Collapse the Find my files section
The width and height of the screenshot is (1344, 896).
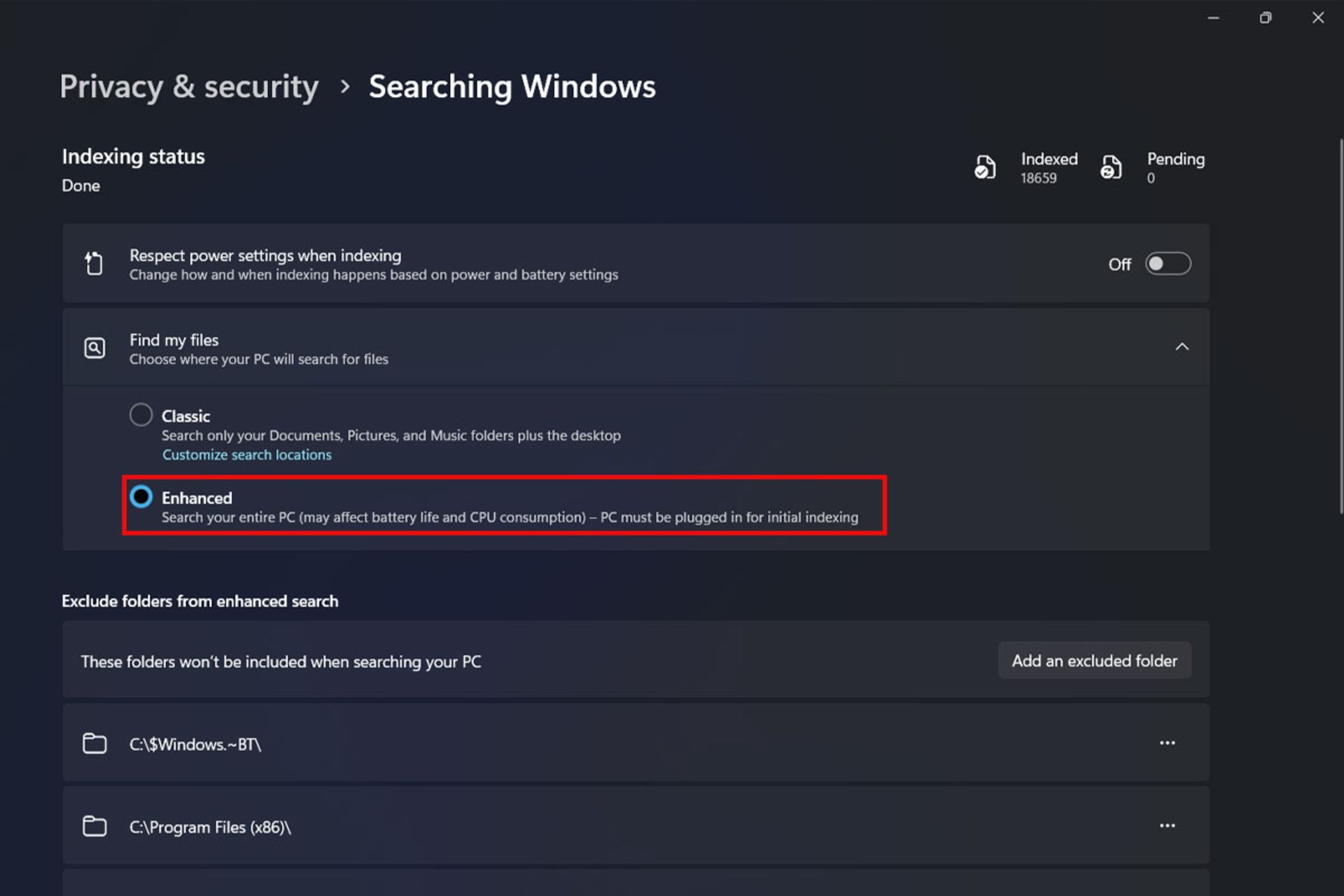coord(1182,347)
